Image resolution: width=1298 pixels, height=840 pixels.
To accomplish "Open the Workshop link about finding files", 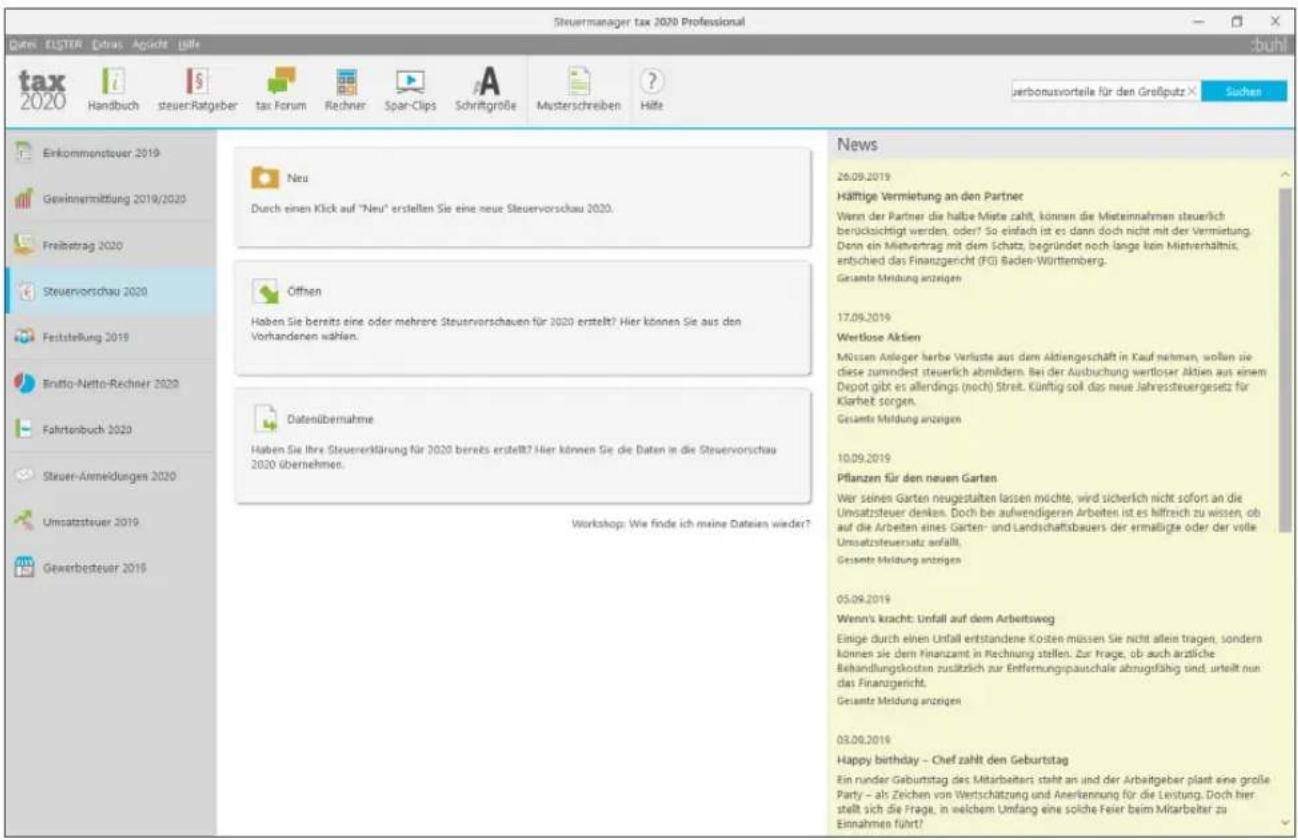I will point(690,523).
